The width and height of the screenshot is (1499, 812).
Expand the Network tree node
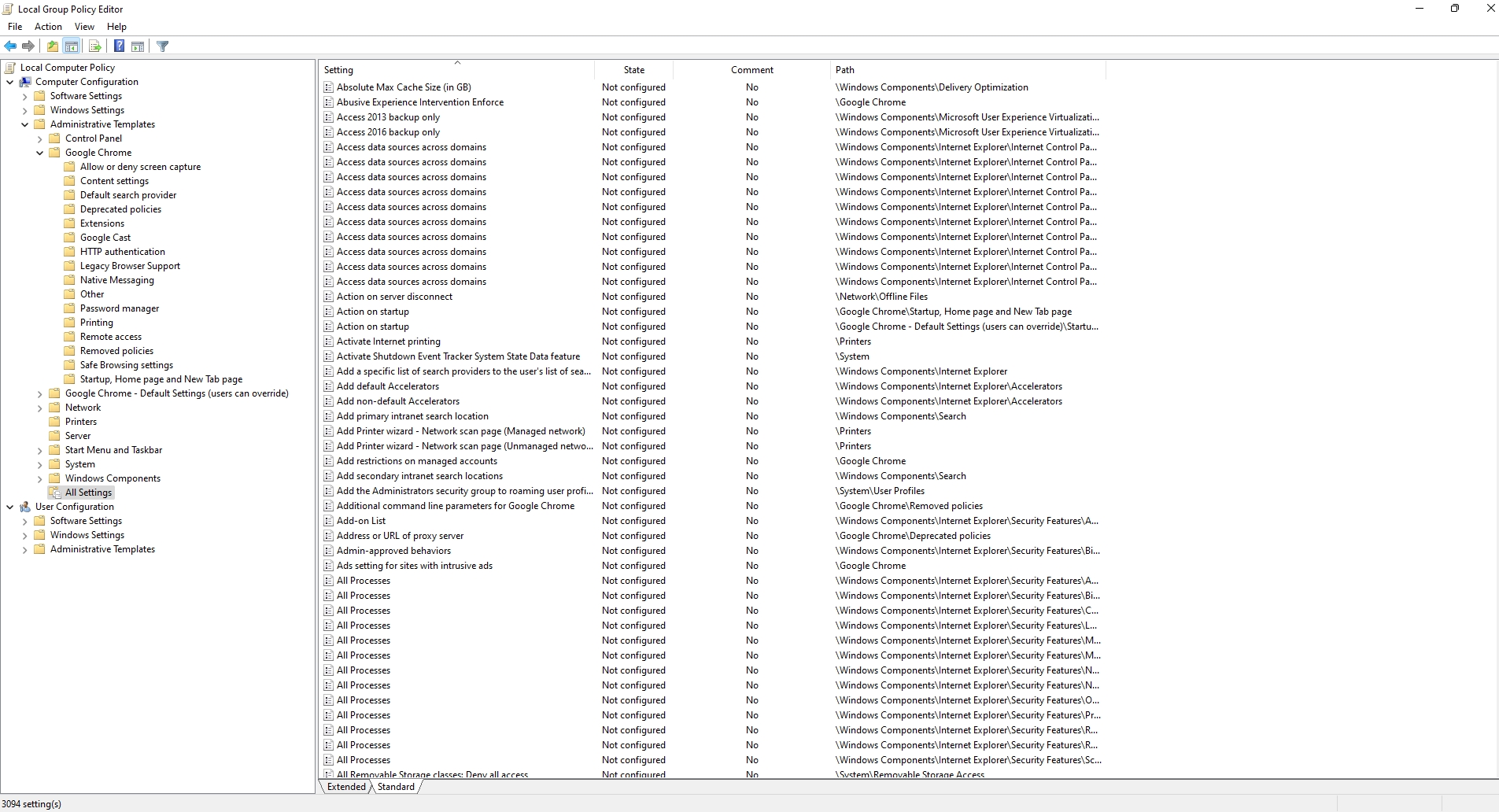point(40,408)
